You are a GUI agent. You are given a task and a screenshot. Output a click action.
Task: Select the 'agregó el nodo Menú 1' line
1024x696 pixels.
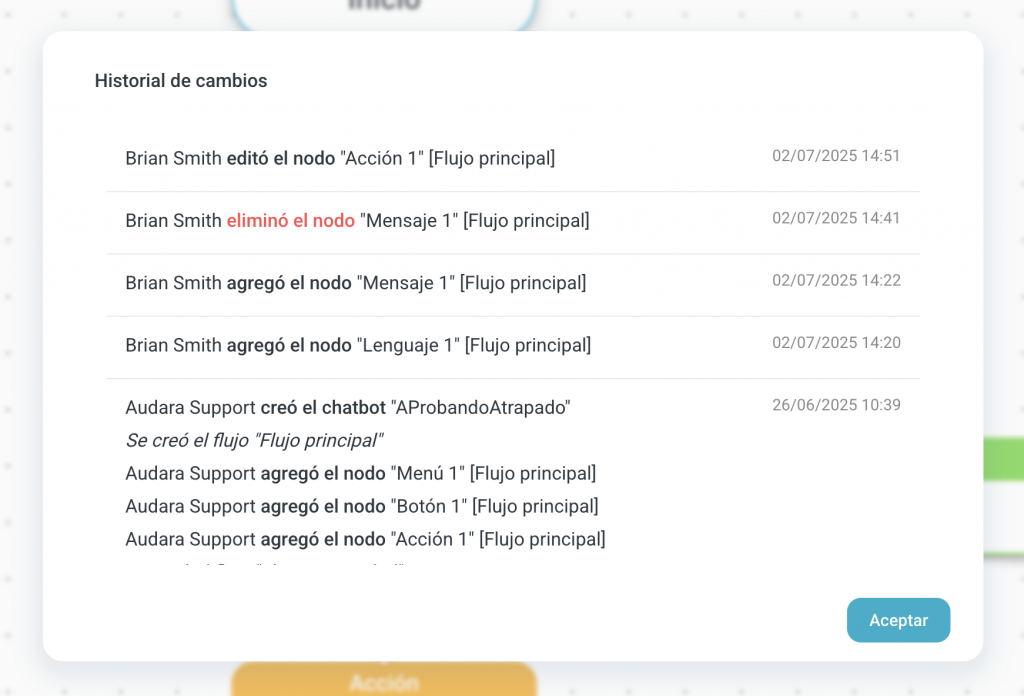pos(360,473)
